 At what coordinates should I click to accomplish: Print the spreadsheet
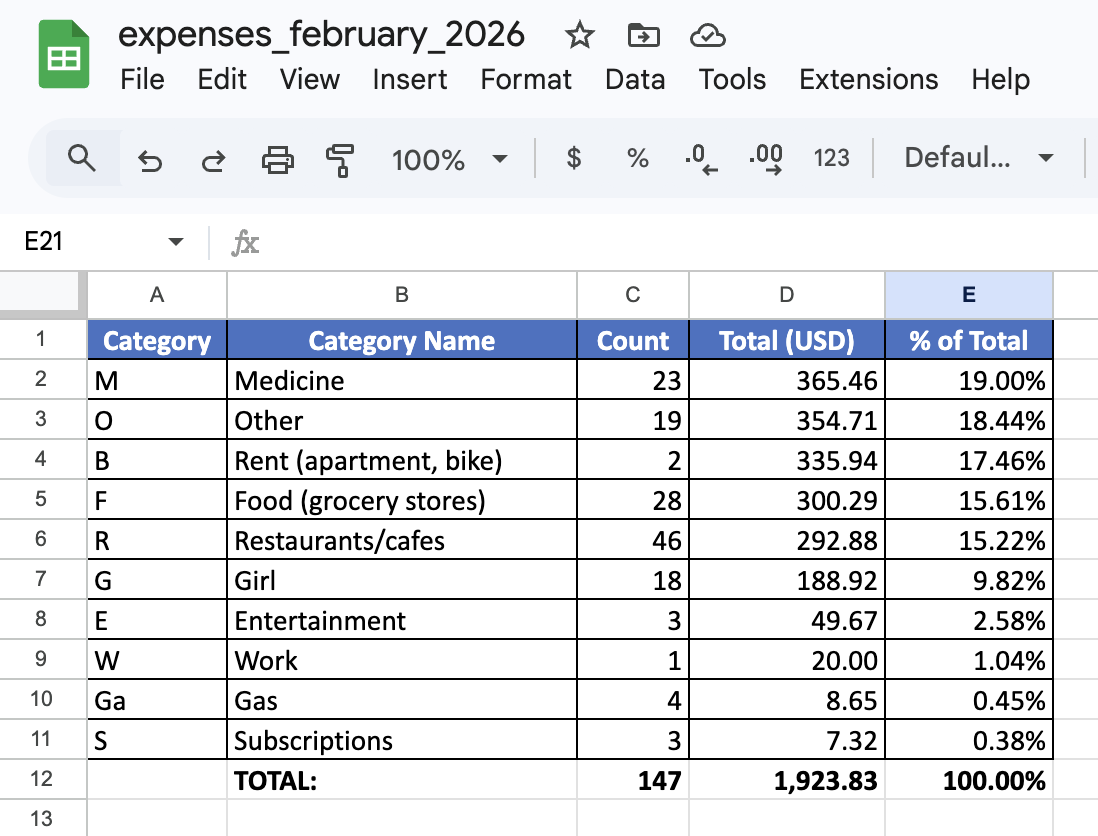[277, 160]
